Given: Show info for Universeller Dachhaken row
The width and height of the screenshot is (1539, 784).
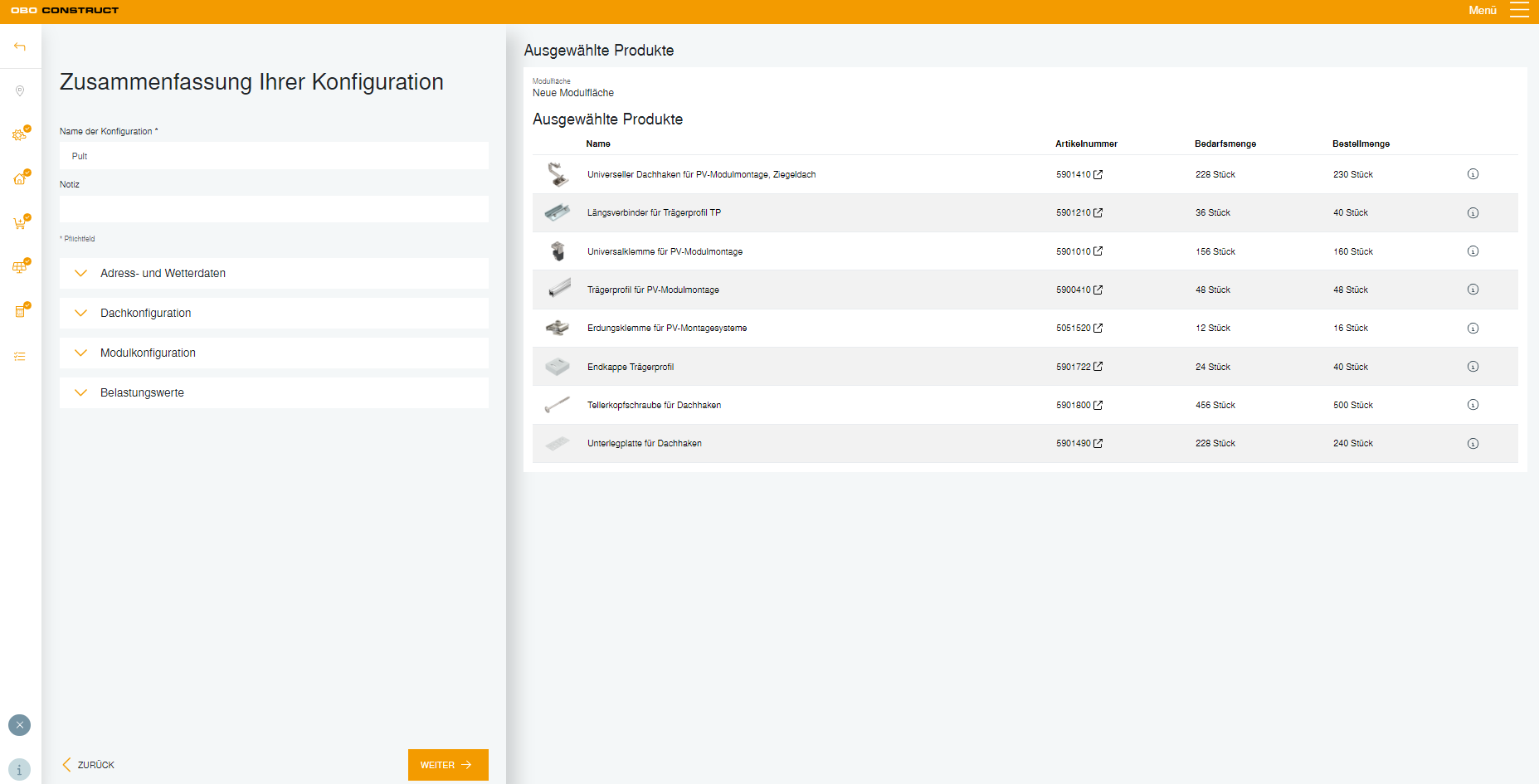Looking at the screenshot, I should (x=1473, y=174).
